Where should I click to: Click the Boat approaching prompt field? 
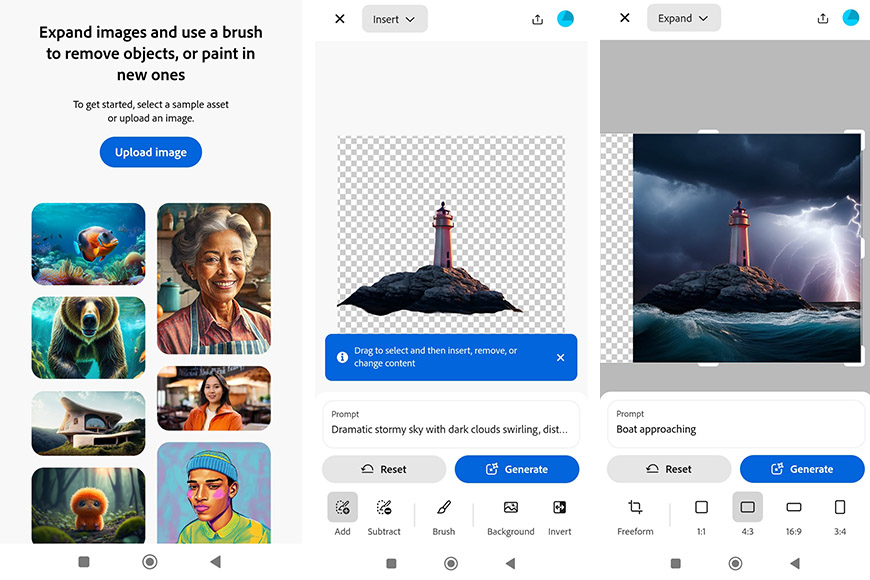(x=736, y=424)
